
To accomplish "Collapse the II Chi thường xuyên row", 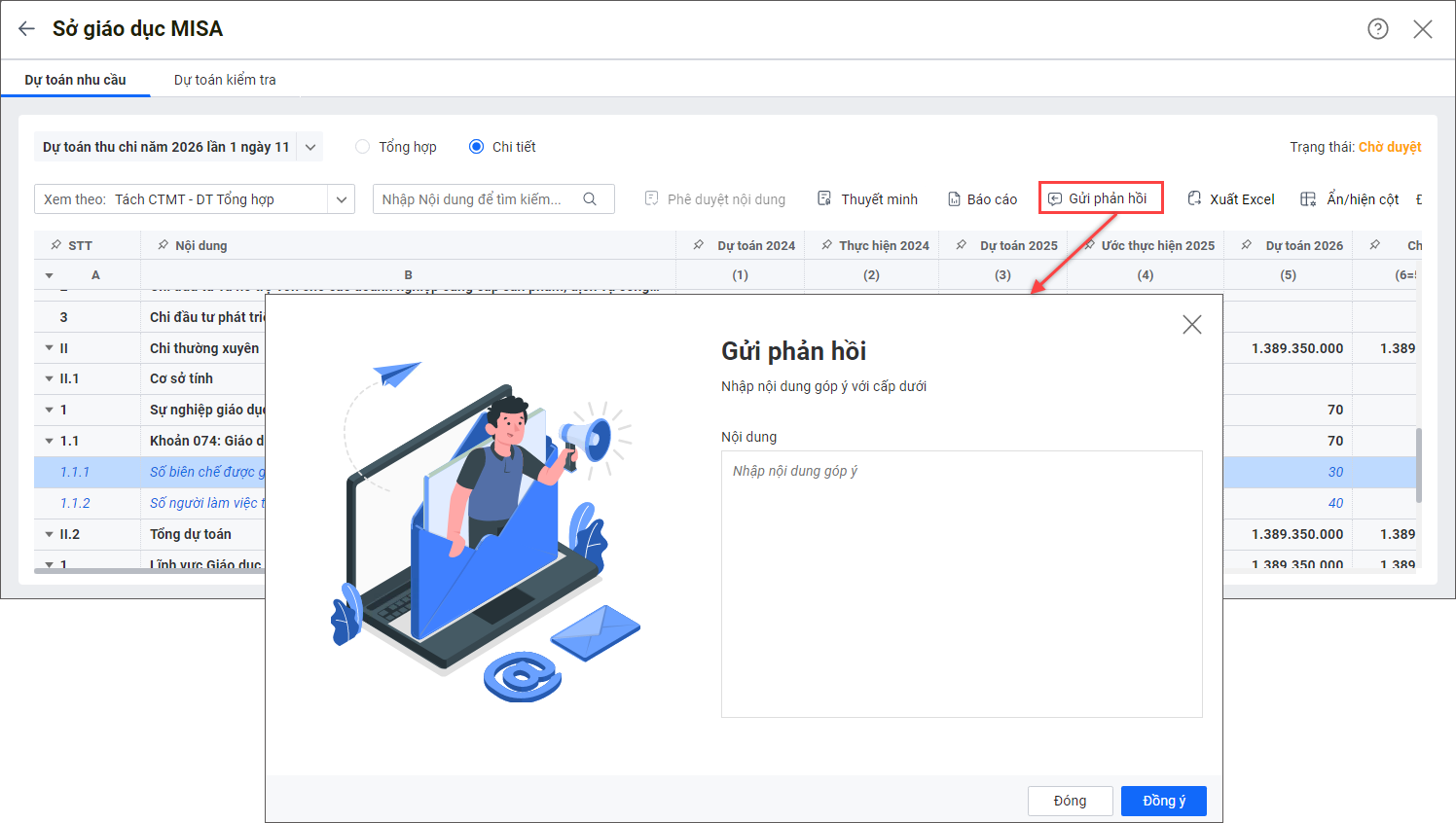I will (49, 348).
